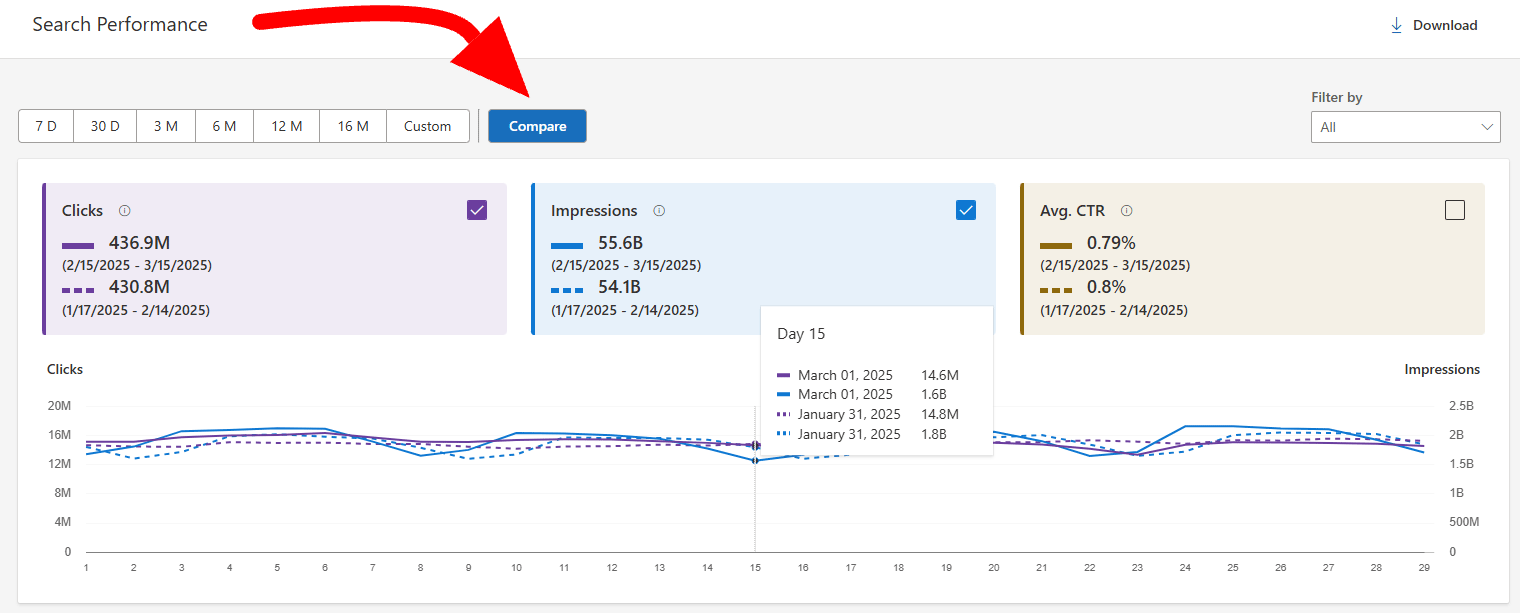Select the 30 D time range
The image size is (1520, 613).
click(x=104, y=125)
